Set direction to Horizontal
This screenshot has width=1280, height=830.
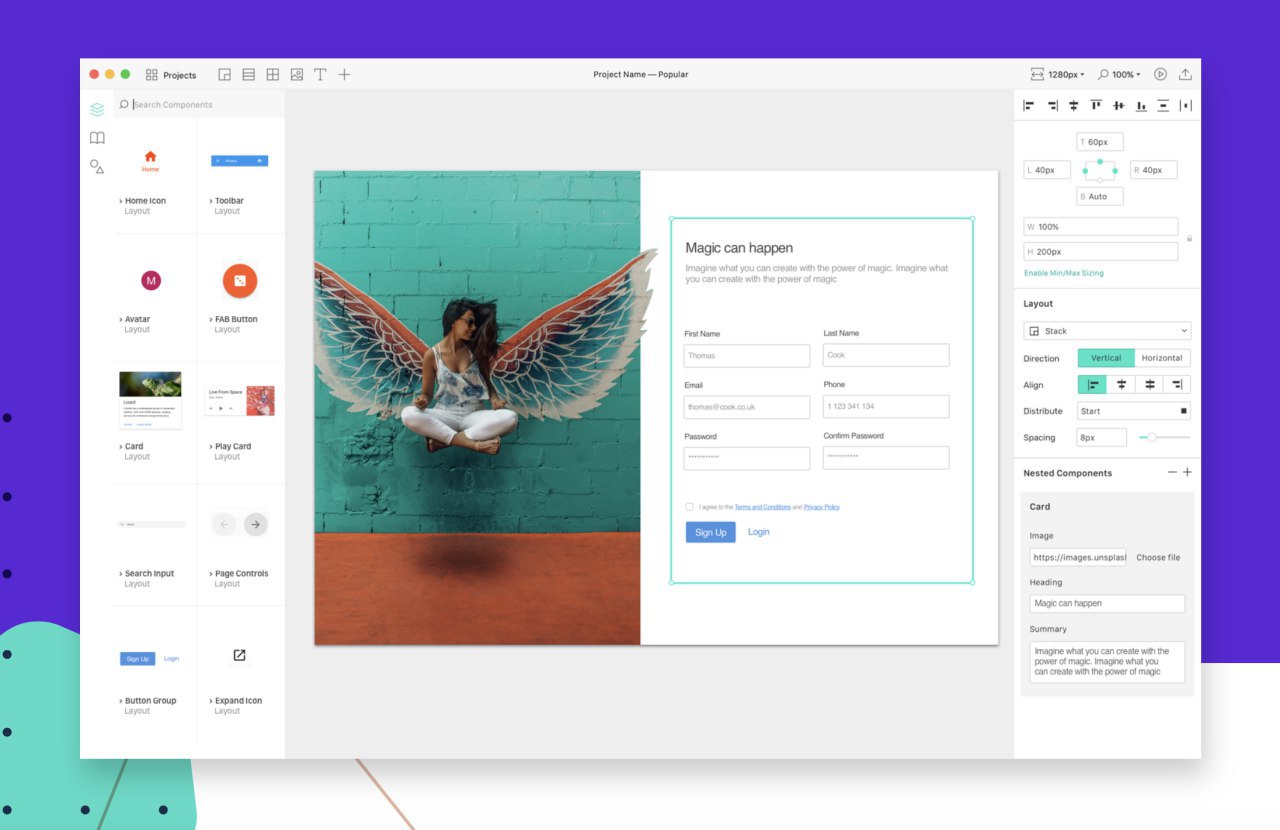pos(1162,358)
